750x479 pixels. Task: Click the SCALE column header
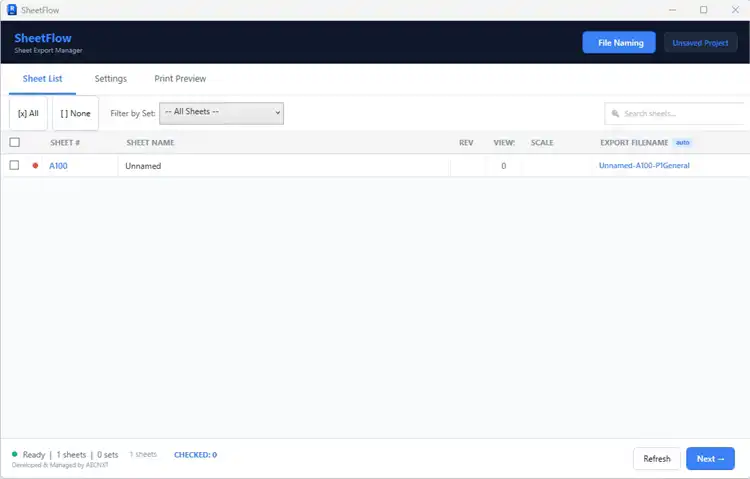[x=542, y=143]
